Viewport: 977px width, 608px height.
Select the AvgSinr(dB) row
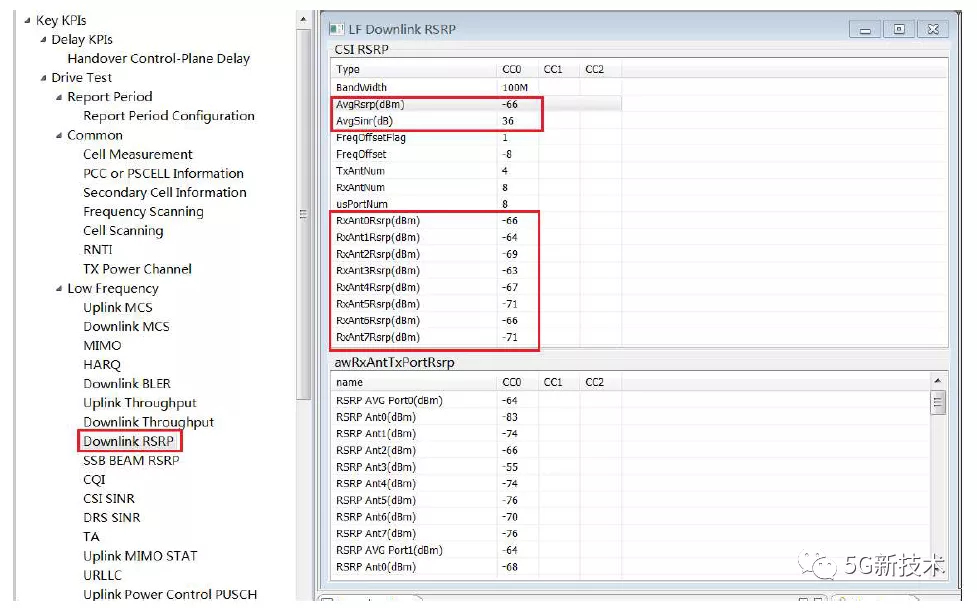tap(476, 121)
